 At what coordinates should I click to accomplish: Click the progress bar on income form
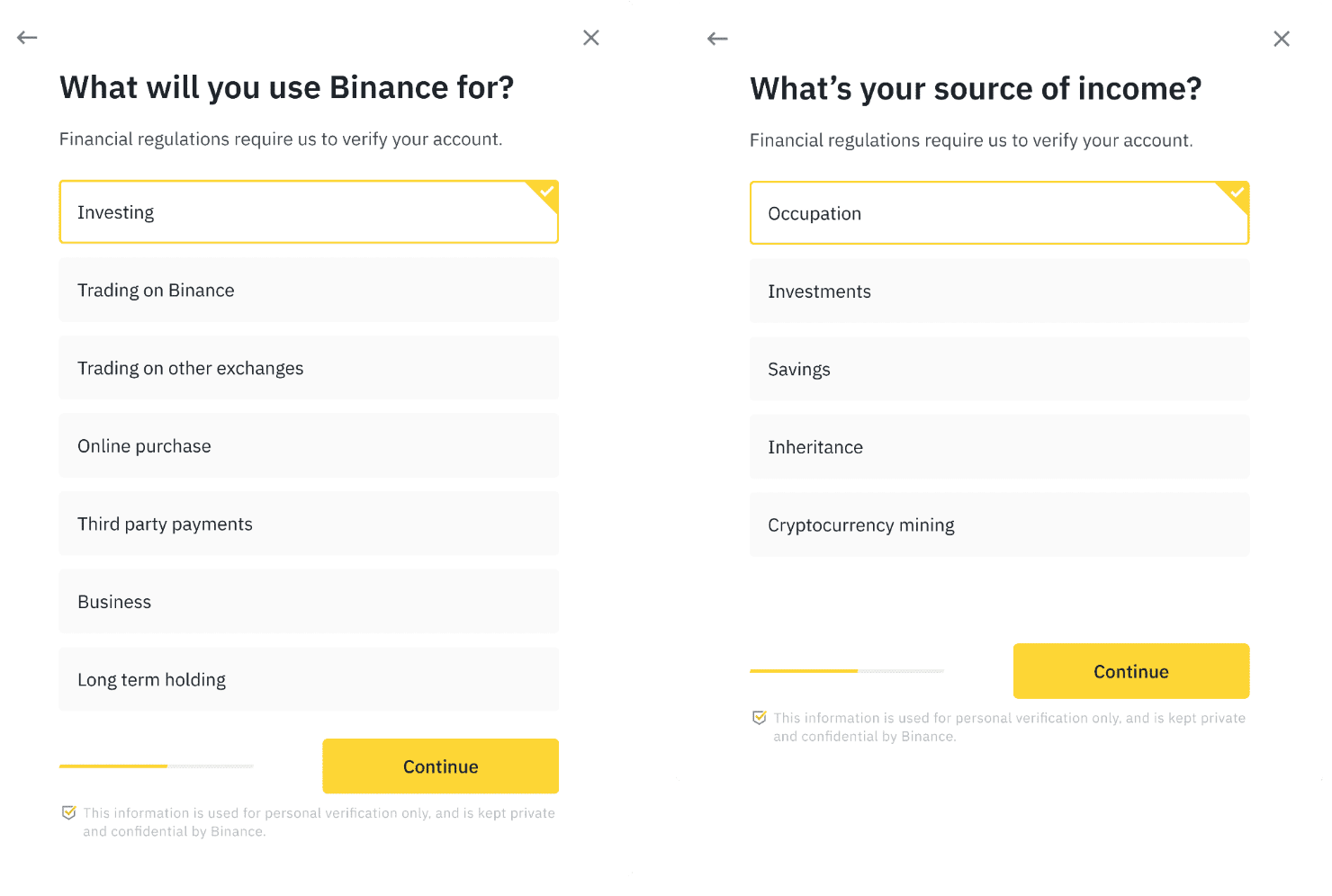tap(847, 671)
